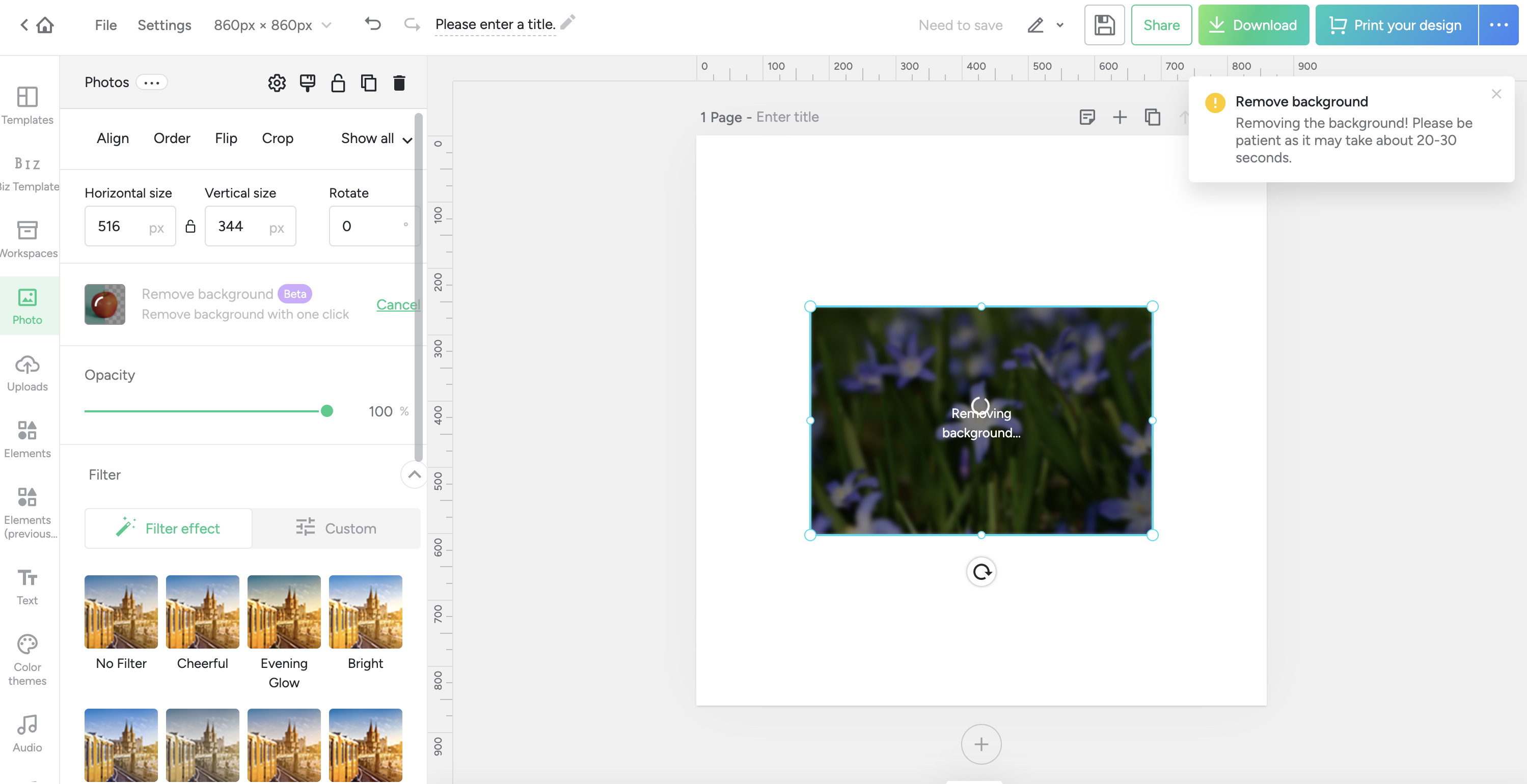Click the rotate handle below the image
The image size is (1527, 784).
click(981, 572)
